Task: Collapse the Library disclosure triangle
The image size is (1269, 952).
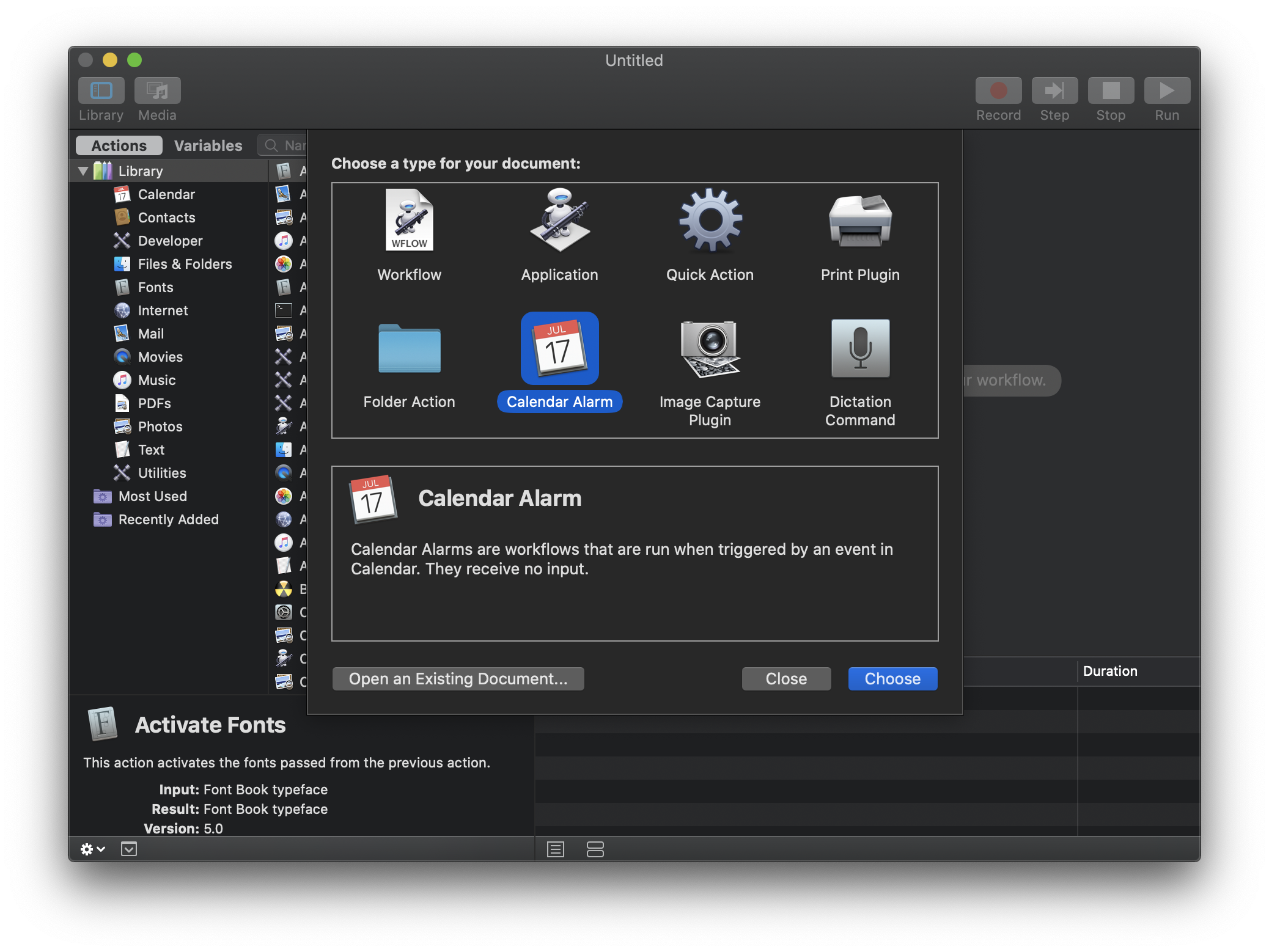Action: tap(83, 171)
